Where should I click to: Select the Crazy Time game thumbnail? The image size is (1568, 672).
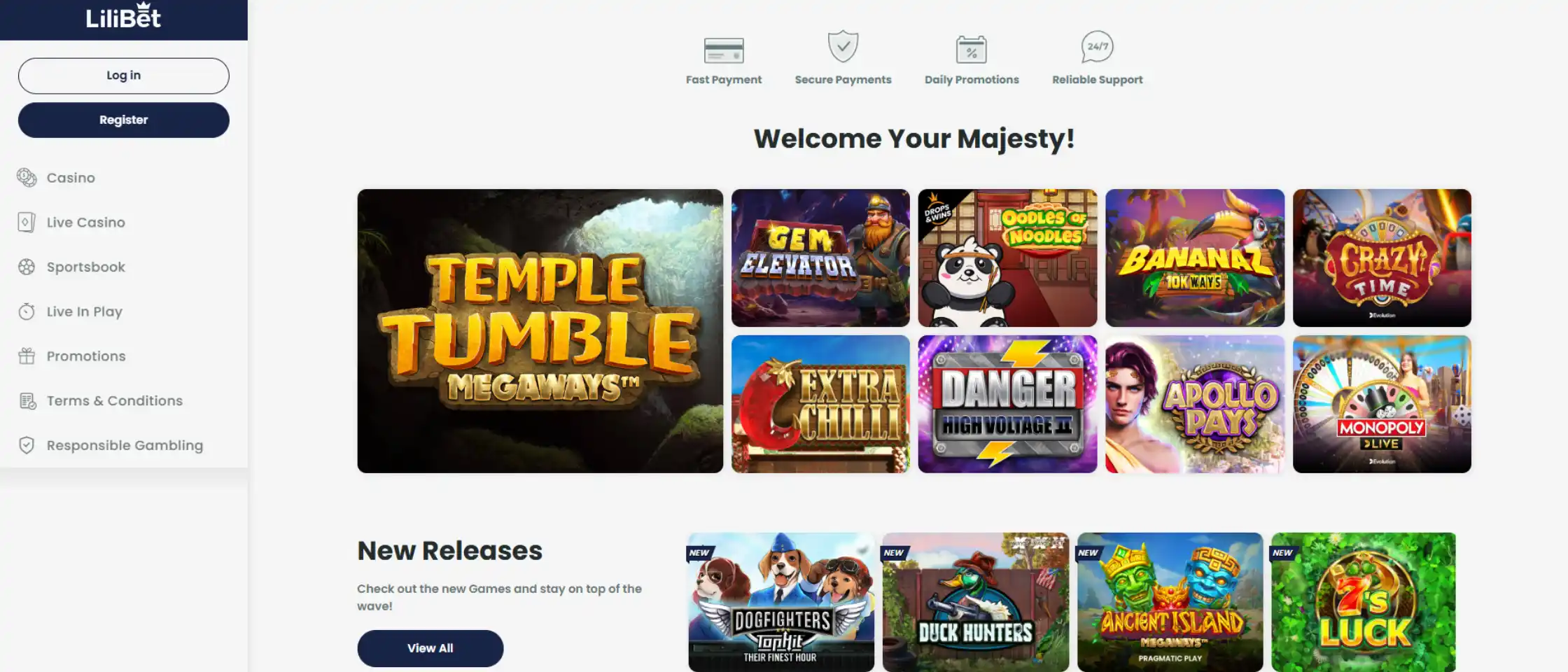coord(1382,258)
